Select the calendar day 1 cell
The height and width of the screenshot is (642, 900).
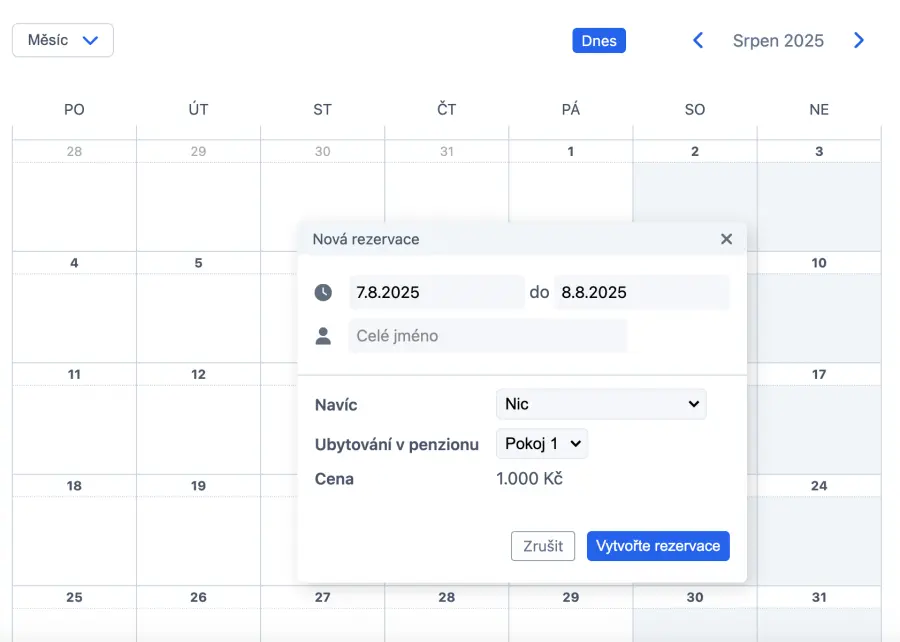570,195
